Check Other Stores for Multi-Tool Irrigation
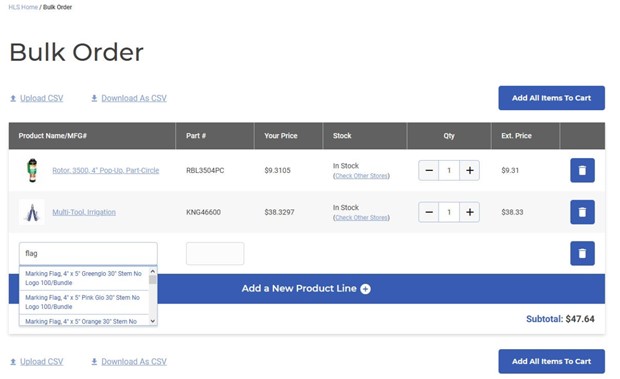Image resolution: width=620 pixels, height=379 pixels. pyautogui.click(x=362, y=218)
